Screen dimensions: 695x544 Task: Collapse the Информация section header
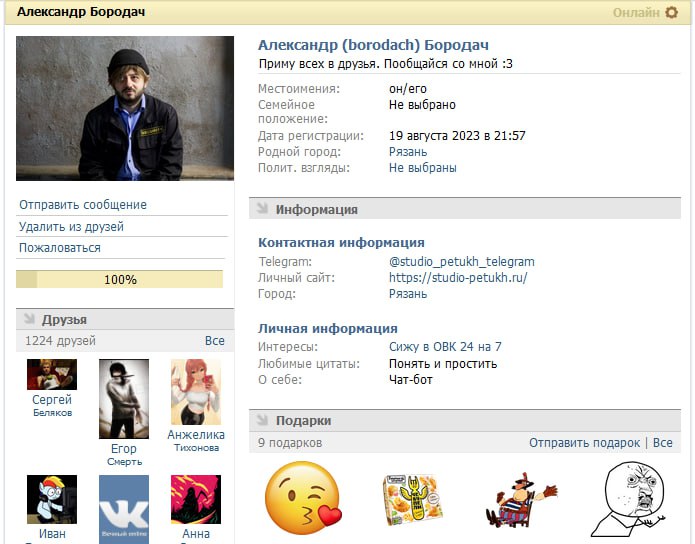[x=262, y=209]
